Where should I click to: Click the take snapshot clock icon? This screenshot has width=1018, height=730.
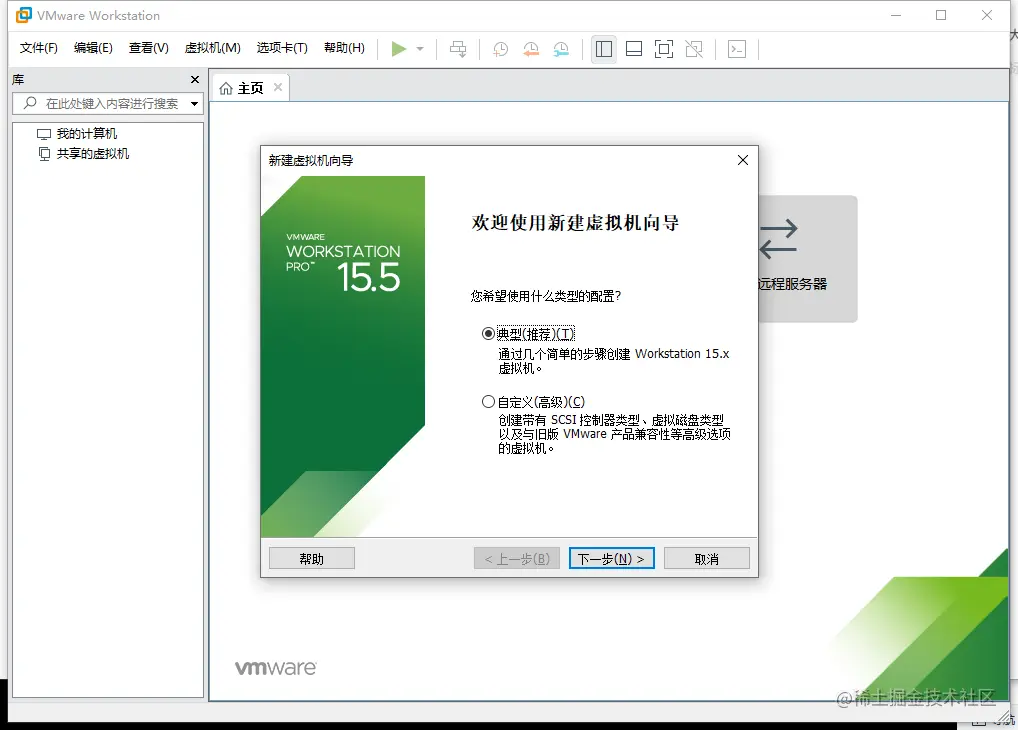tap(500, 49)
